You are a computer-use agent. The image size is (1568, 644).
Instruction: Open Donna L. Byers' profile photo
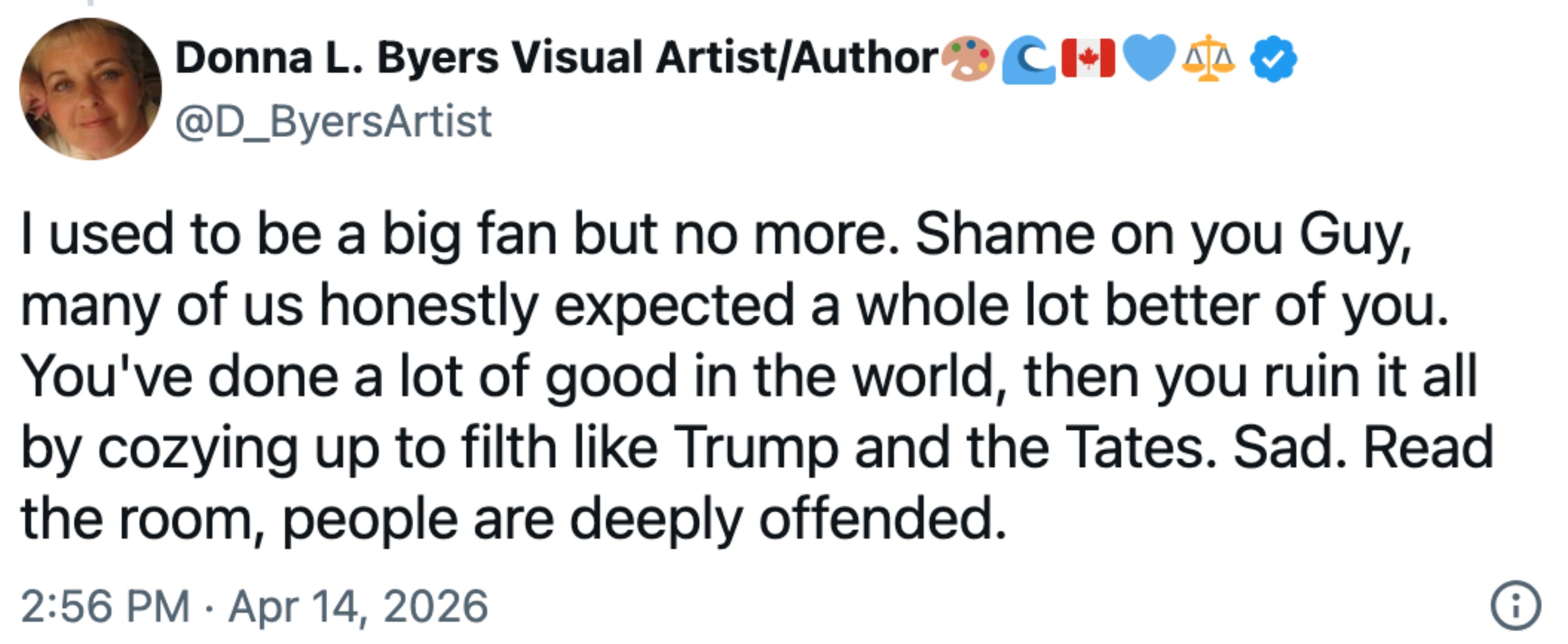[90, 89]
